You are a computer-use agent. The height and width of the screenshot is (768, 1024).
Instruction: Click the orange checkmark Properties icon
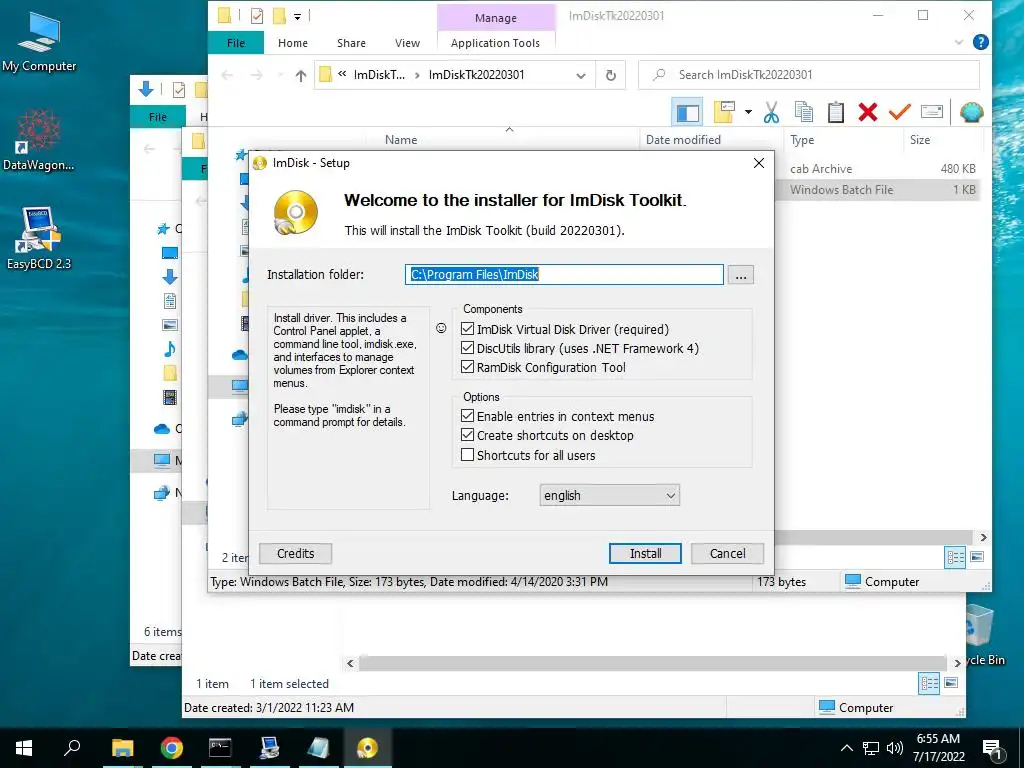pyautogui.click(x=899, y=112)
